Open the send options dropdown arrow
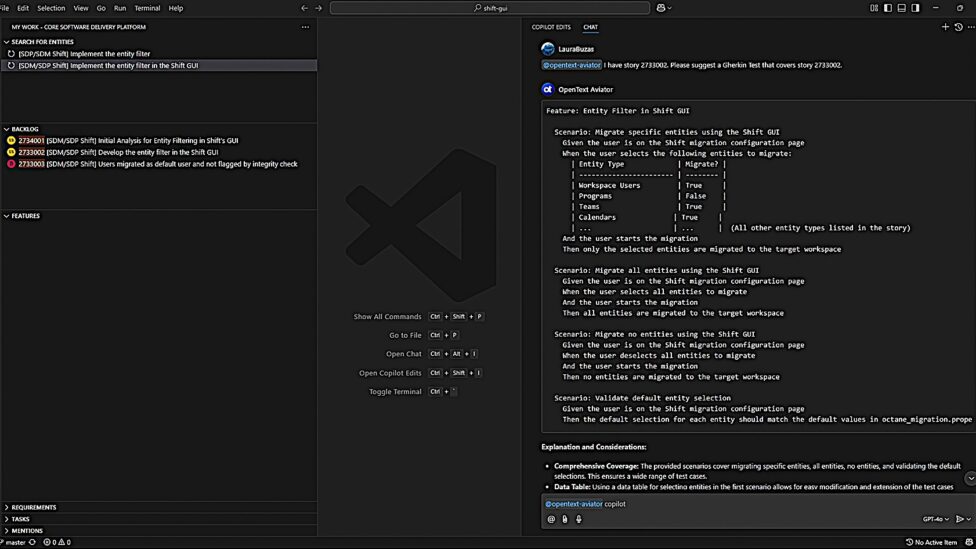This screenshot has height=549, width=976. coord(968,519)
